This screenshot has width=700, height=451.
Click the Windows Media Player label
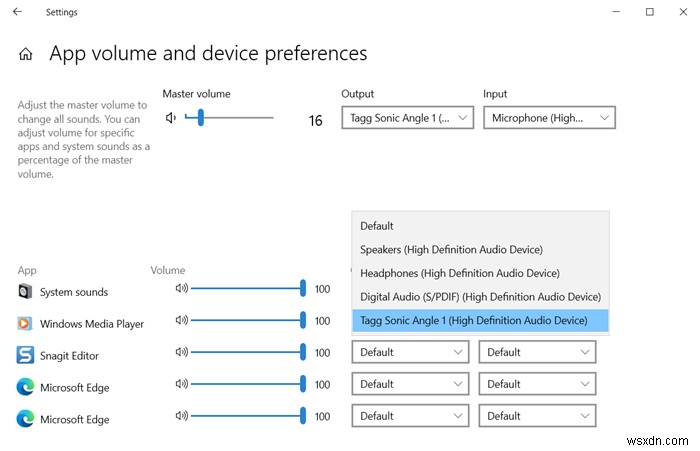[x=92, y=324]
